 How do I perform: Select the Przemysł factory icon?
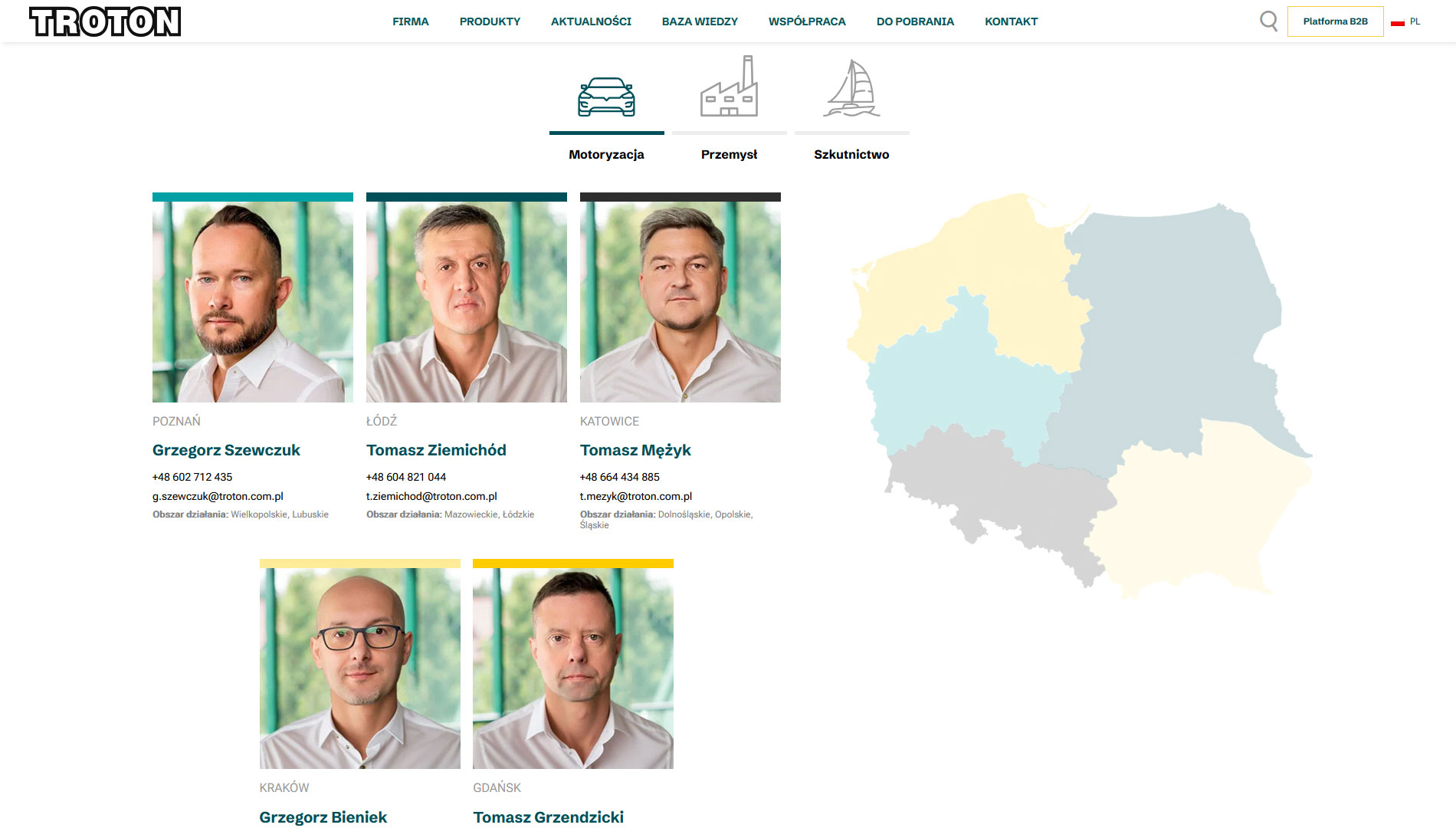coord(729,87)
